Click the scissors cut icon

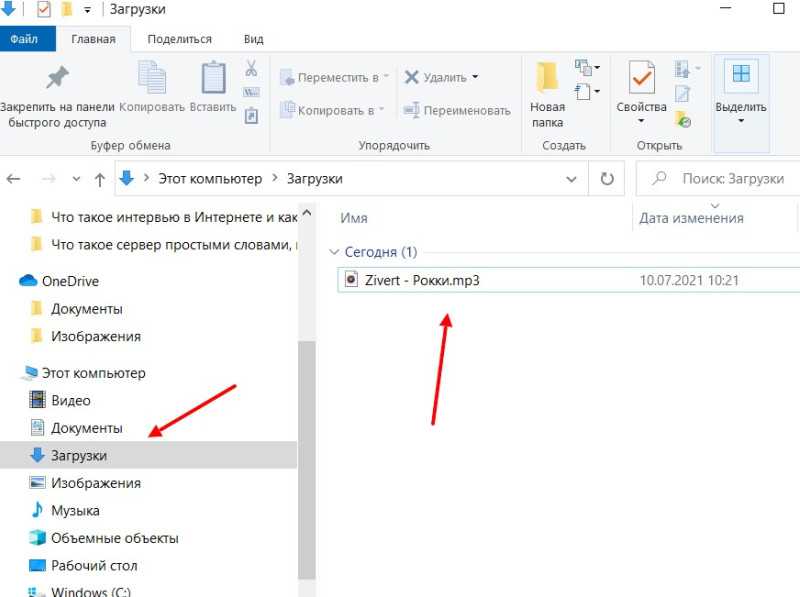click(251, 68)
